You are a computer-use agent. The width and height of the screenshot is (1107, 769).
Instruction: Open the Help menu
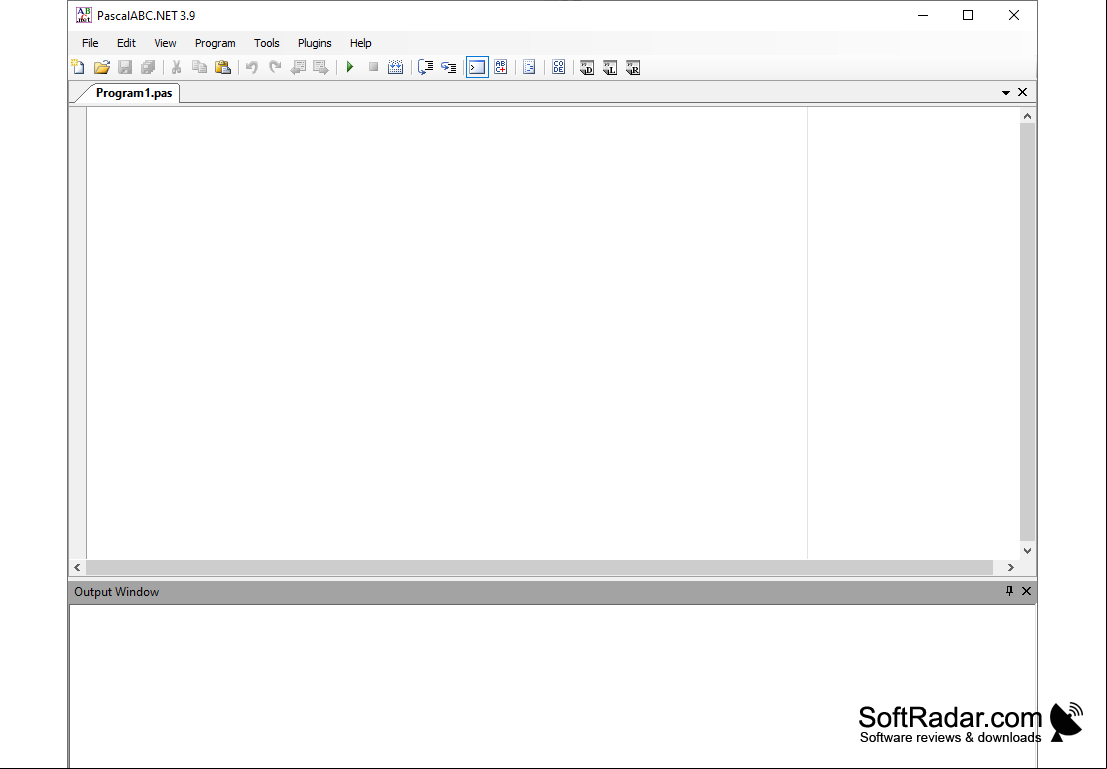(360, 43)
